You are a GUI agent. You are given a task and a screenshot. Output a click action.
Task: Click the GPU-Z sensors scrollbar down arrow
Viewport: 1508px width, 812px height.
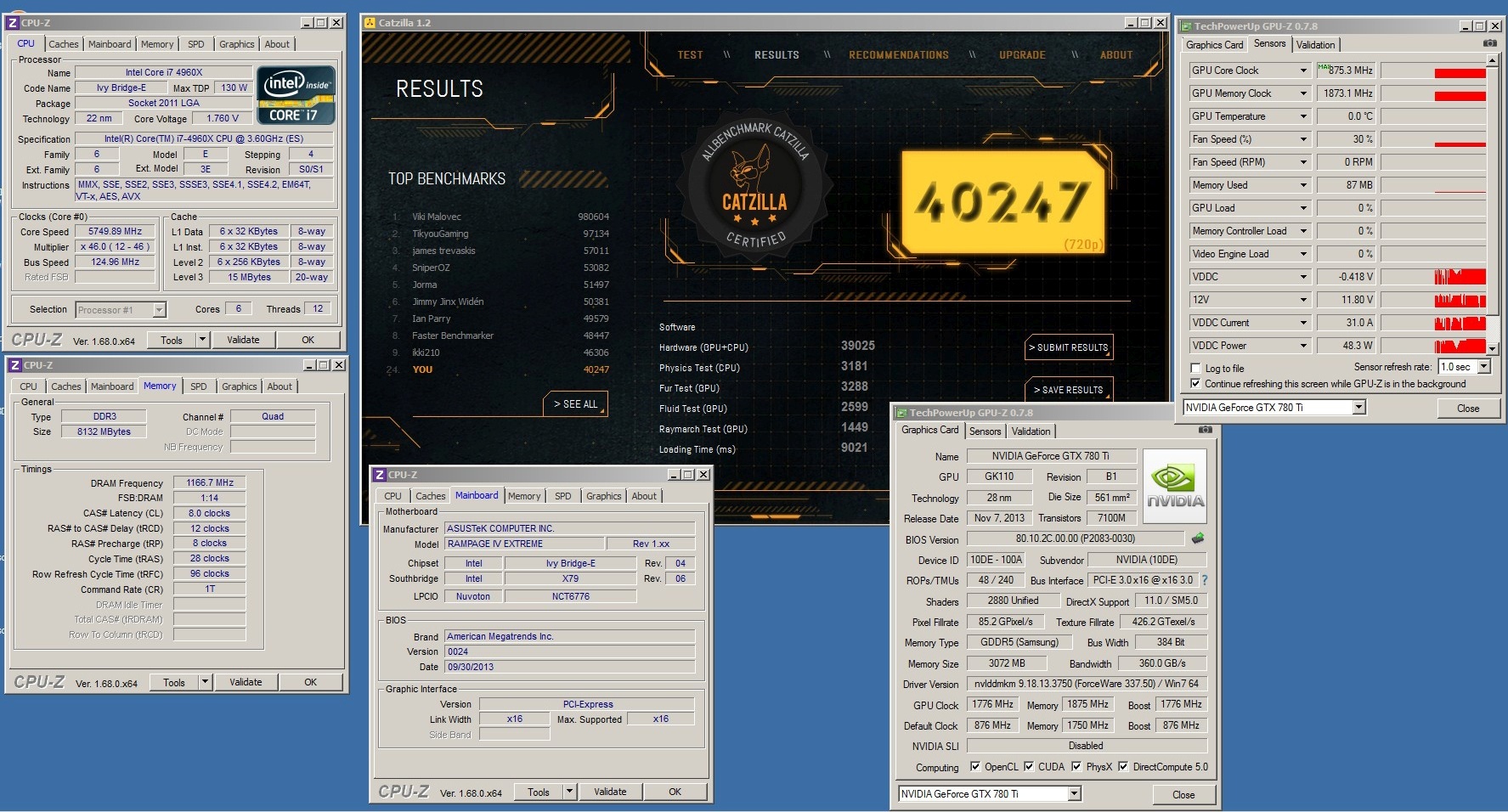coord(1493,347)
